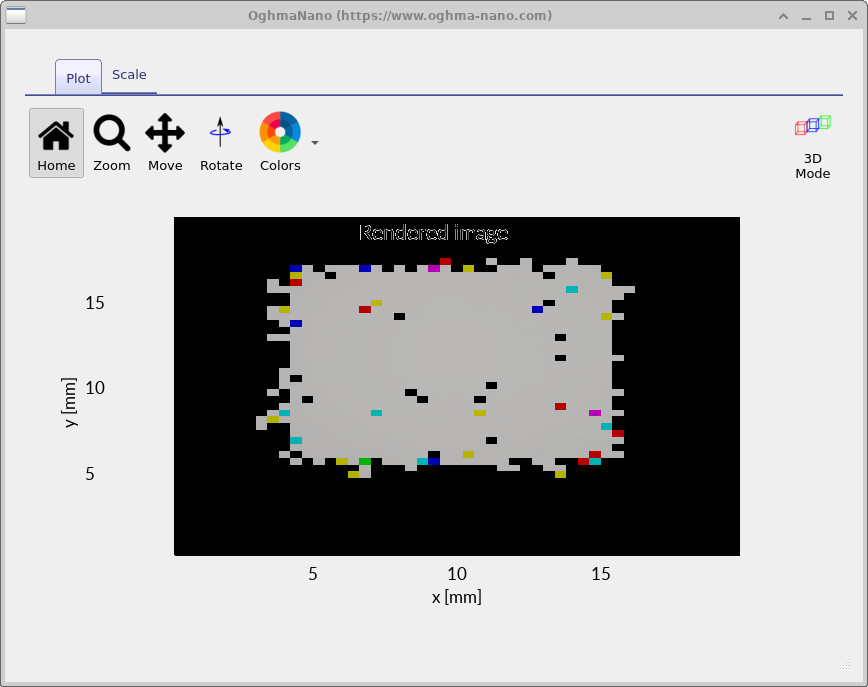This screenshot has height=687, width=868.
Task: Pick a color from the color wheel
Action: coord(279,132)
